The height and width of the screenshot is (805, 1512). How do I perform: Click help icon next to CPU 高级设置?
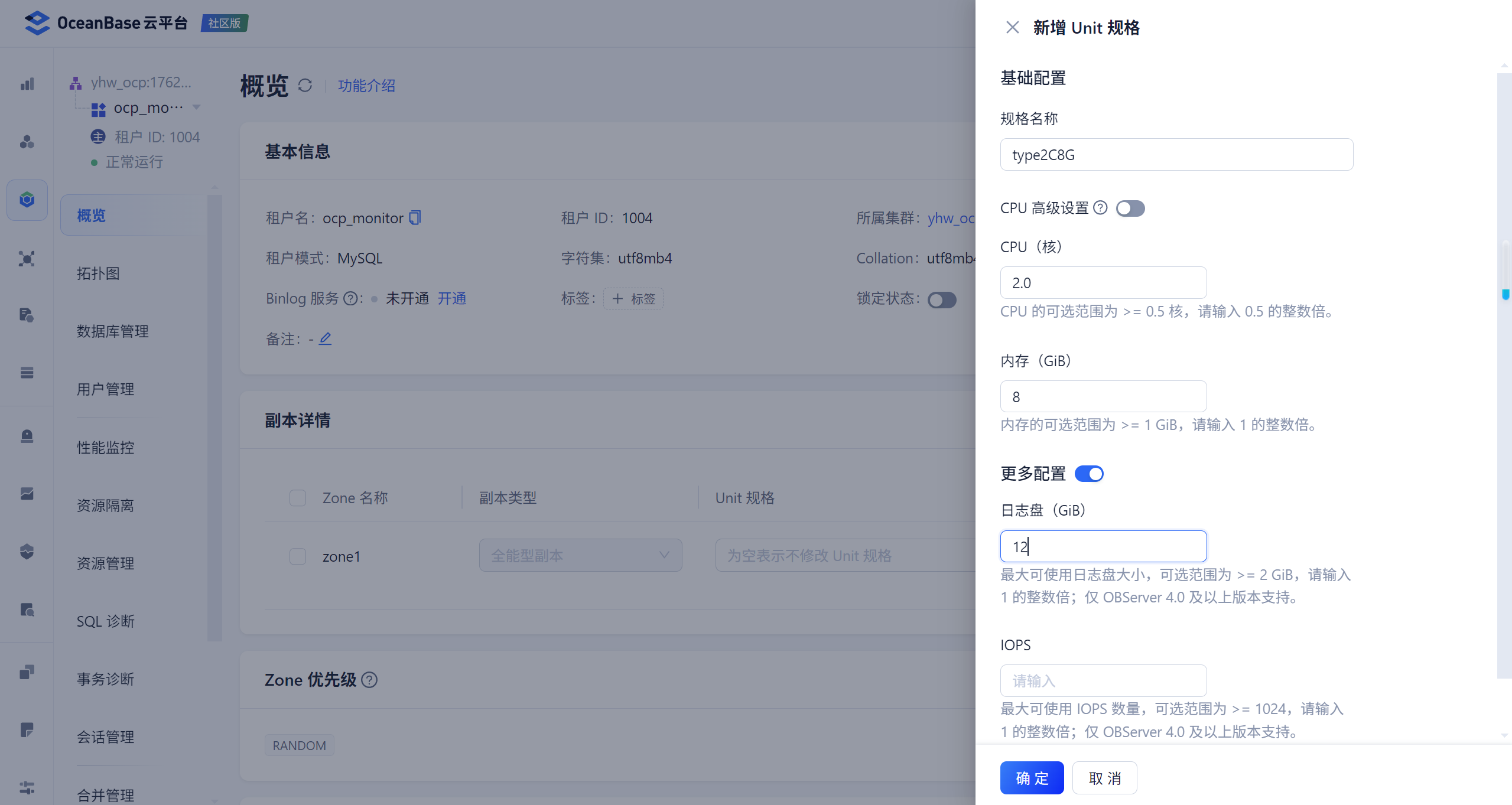pos(1100,208)
